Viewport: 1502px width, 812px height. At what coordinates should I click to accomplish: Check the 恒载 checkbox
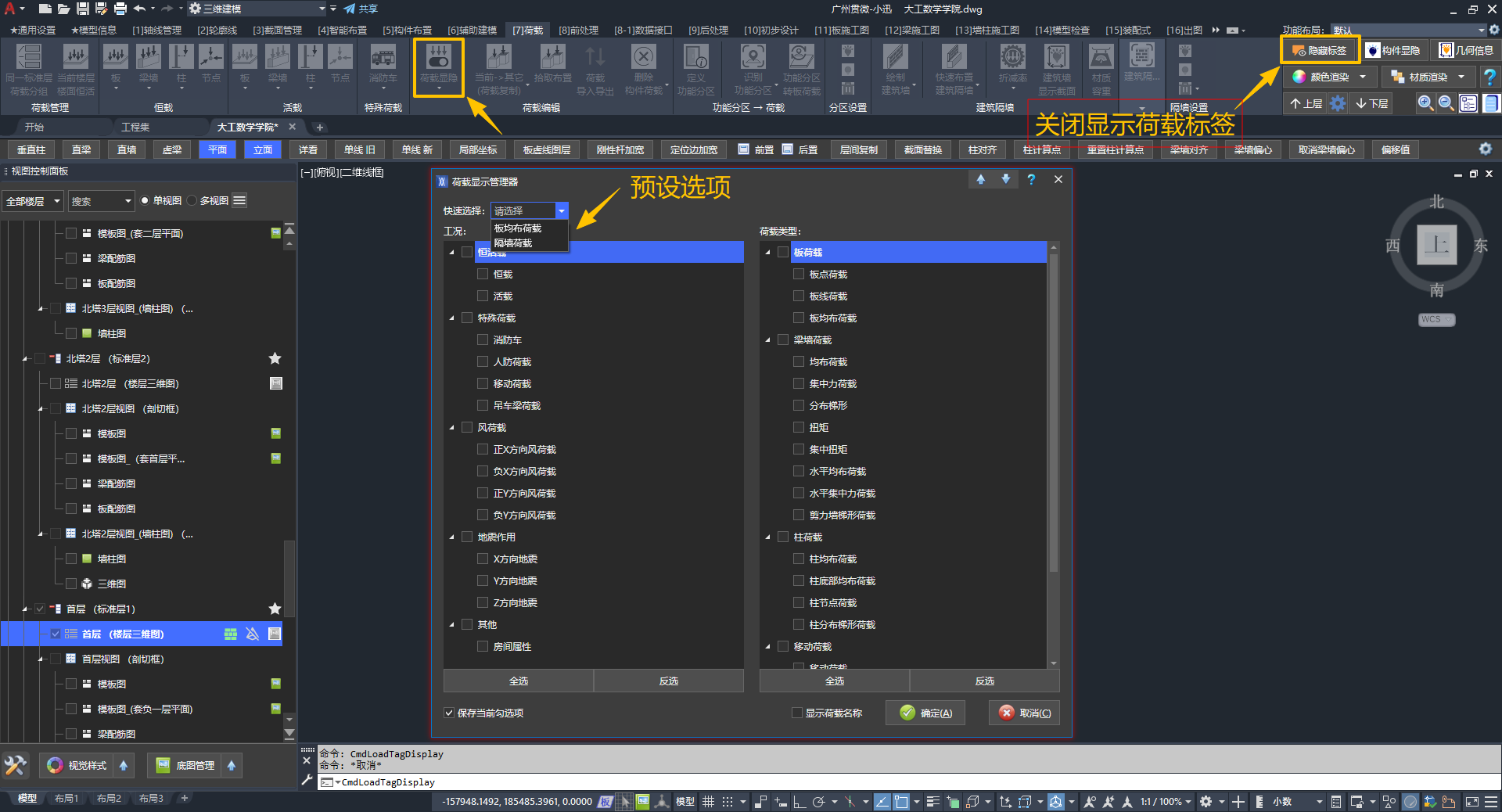tap(483, 274)
